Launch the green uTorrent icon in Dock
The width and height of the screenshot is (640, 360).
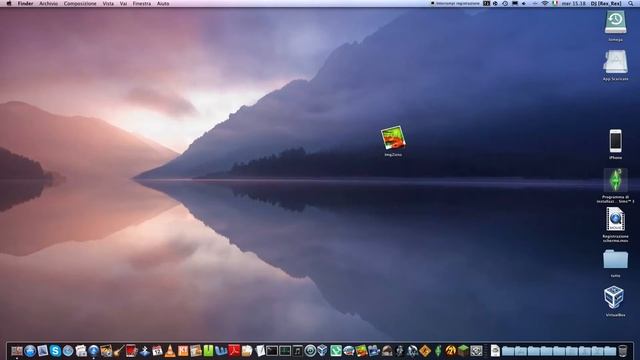pyautogui.click(x=208, y=351)
